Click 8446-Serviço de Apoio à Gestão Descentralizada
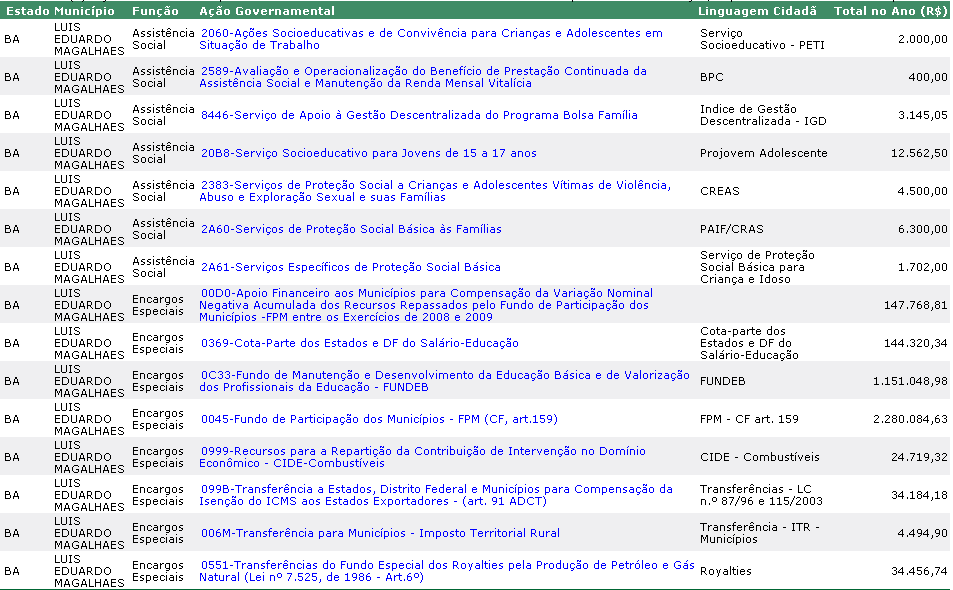 419,115
